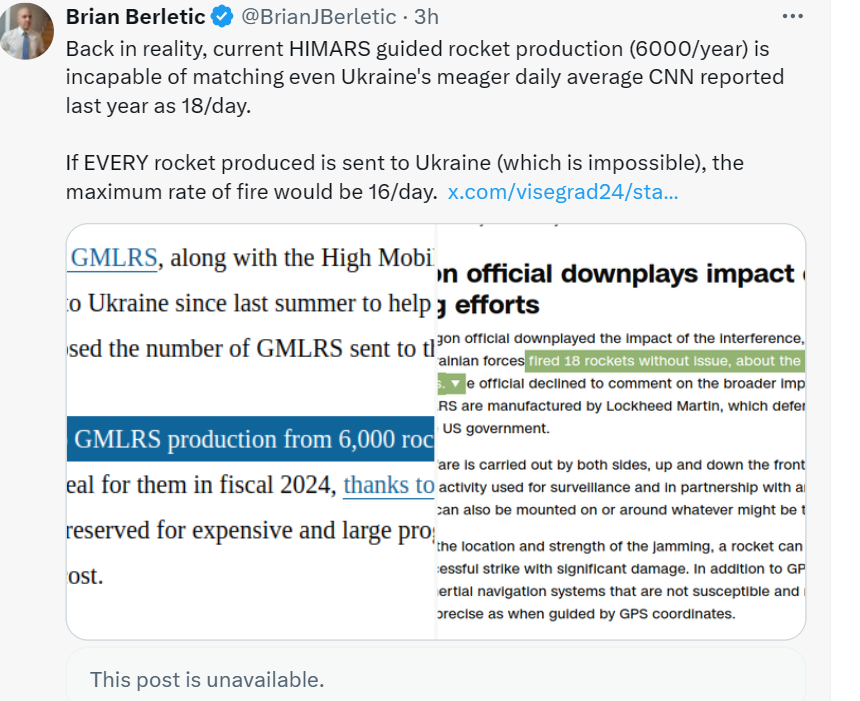Image resolution: width=860 pixels, height=701 pixels.
Task: Follow the x.com/visegrad24 link
Action: pos(563,192)
